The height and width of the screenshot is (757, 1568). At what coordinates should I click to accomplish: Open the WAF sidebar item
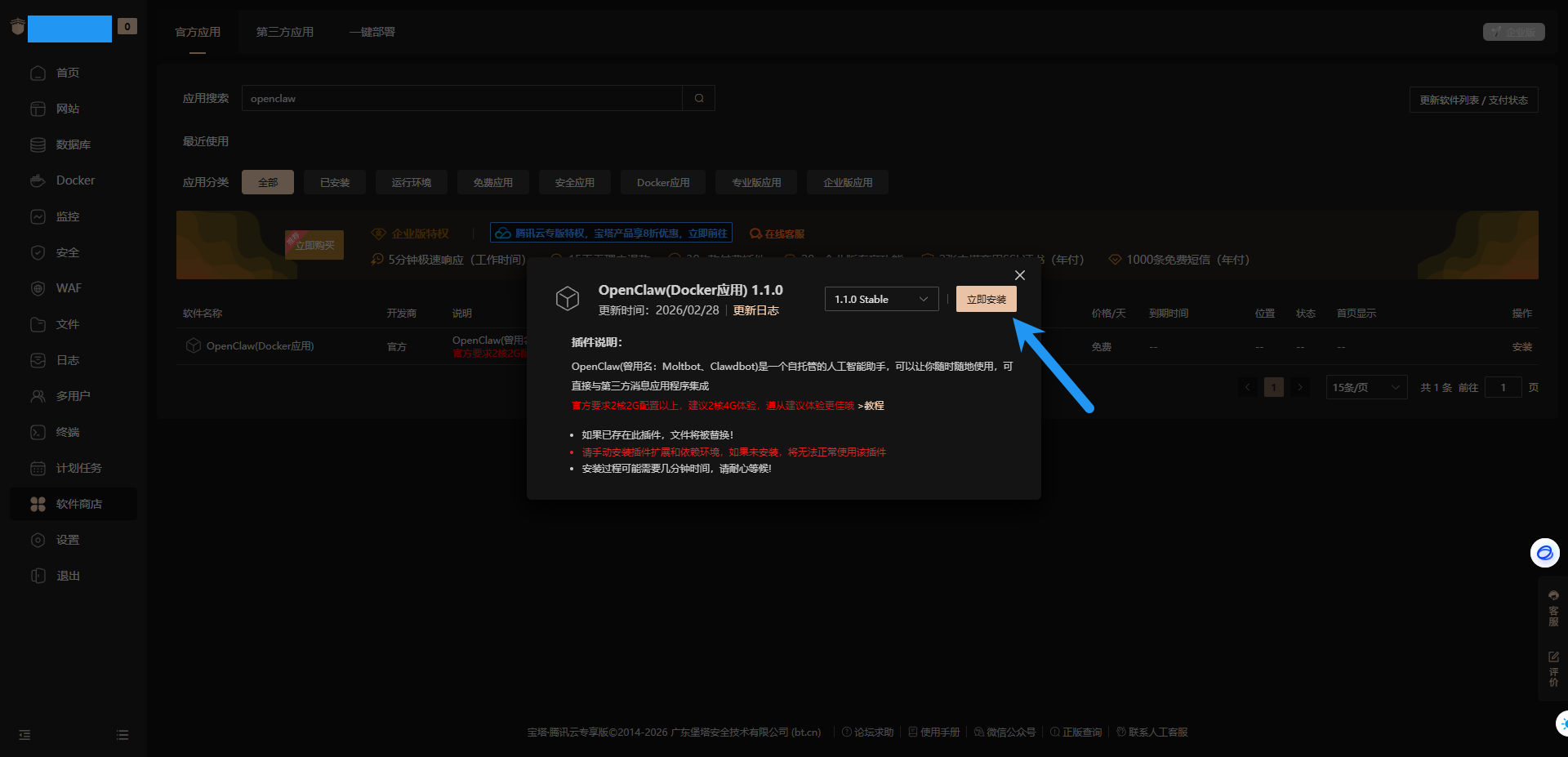coord(69,288)
